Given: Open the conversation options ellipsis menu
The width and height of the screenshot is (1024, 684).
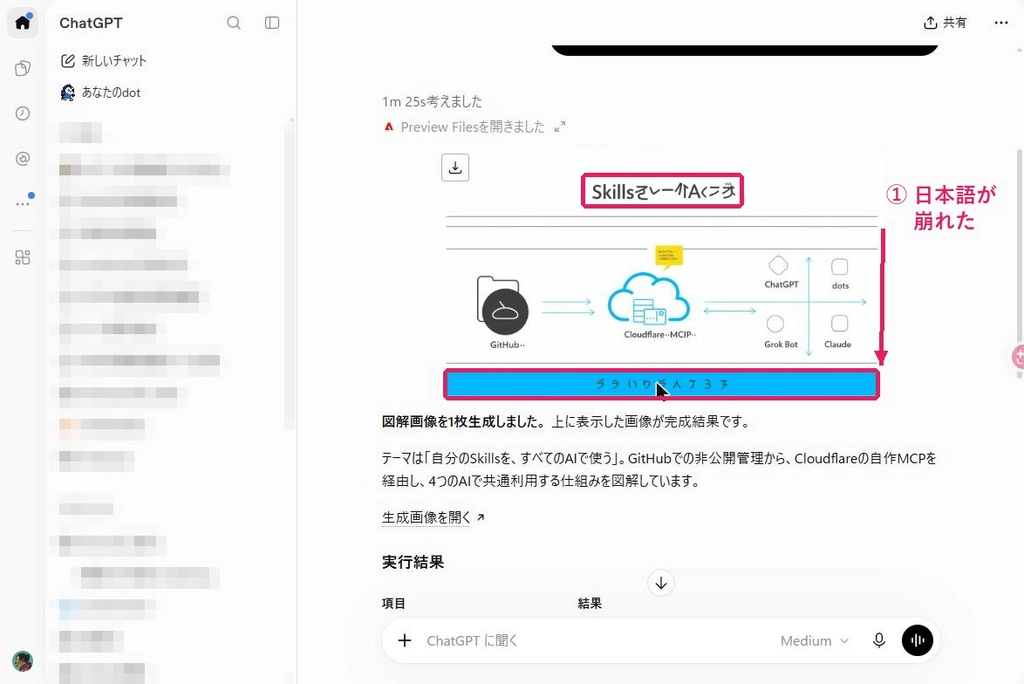Looking at the screenshot, I should point(1001,23).
